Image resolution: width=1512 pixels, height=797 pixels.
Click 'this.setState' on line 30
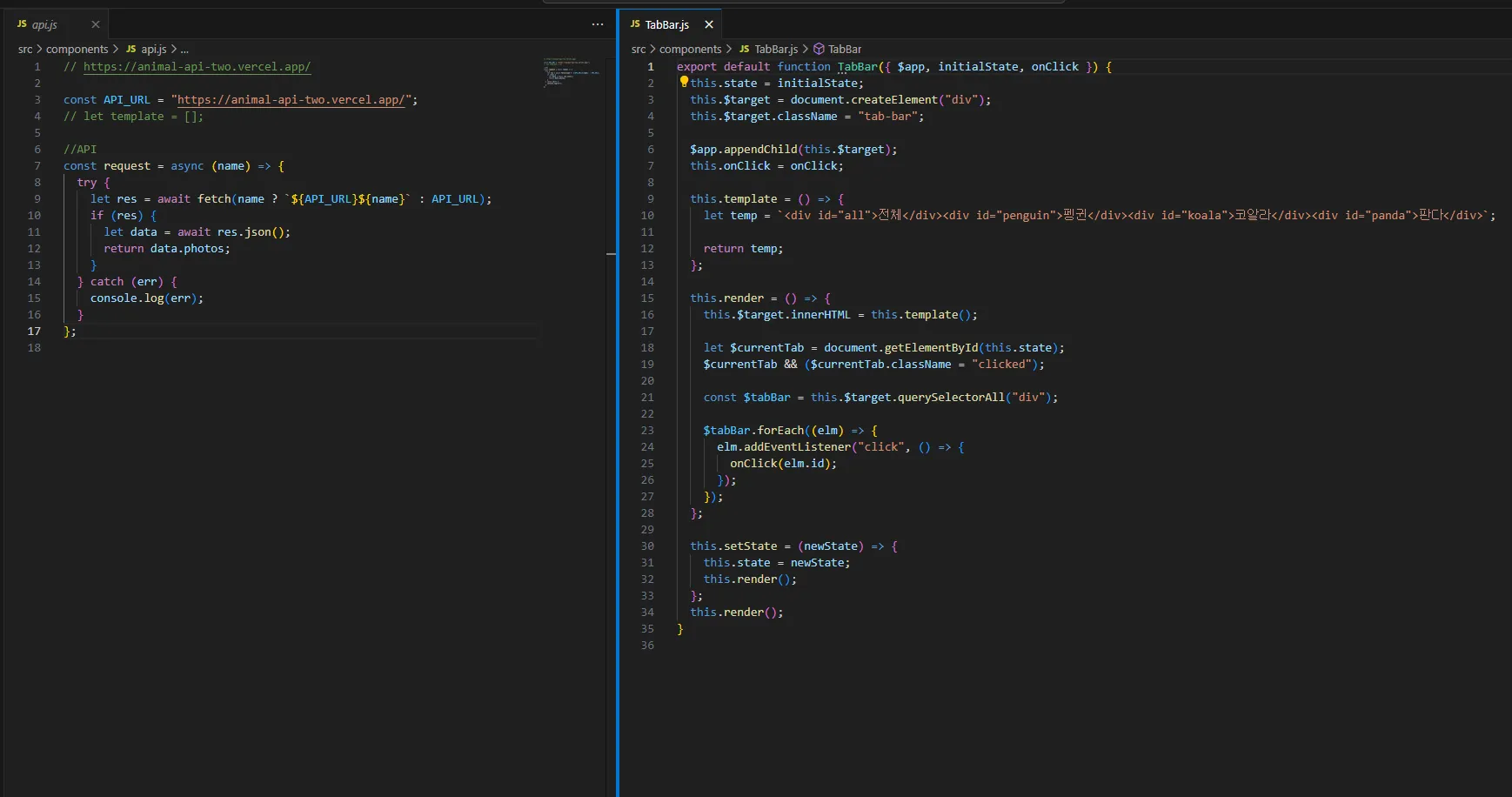tap(733, 546)
